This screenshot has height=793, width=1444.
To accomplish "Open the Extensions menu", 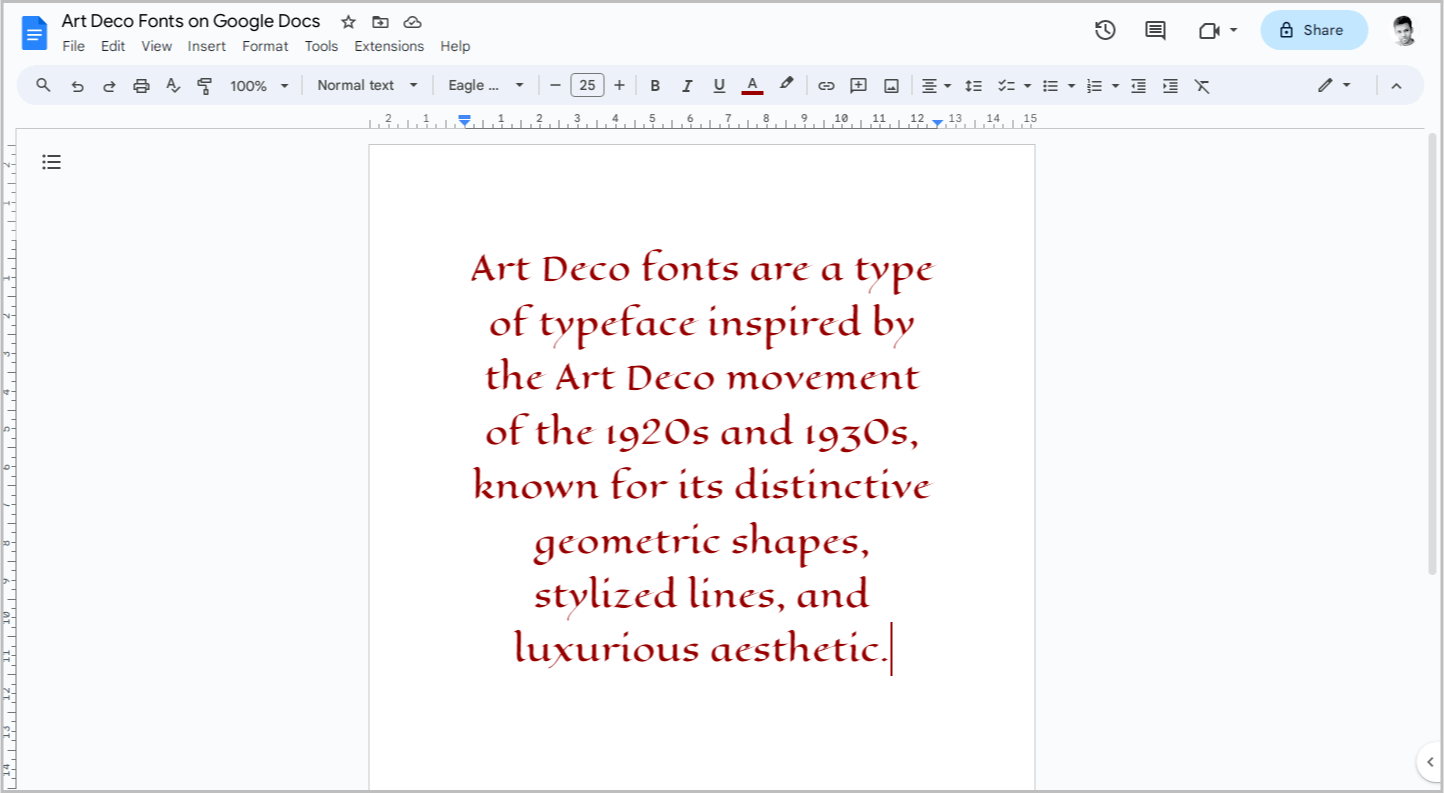I will pyautogui.click(x=389, y=46).
